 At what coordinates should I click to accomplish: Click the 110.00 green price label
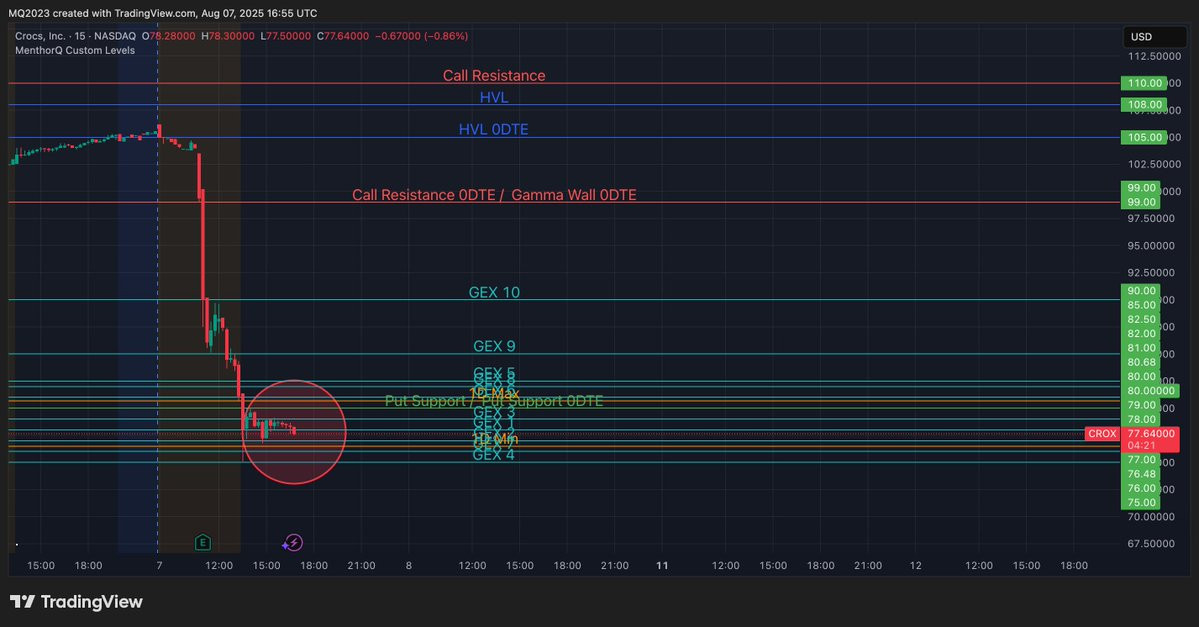click(x=1143, y=83)
